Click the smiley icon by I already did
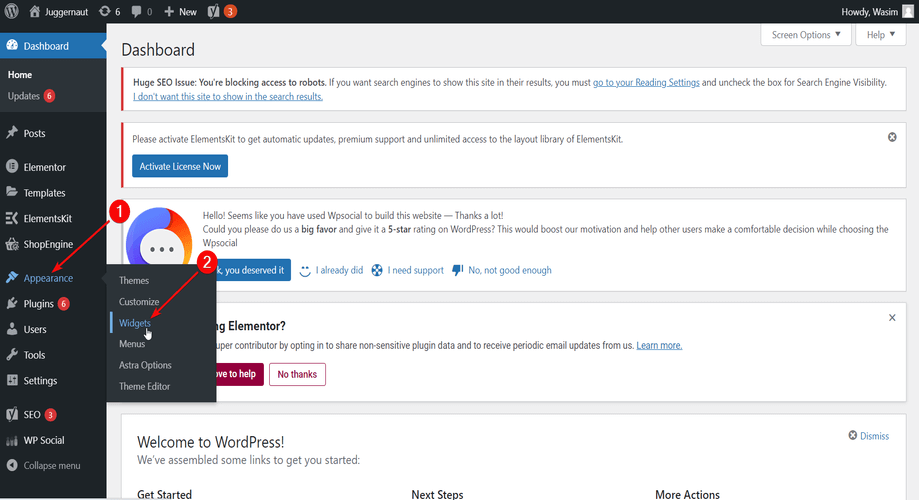Screen dimensions: 919x500 tap(305, 271)
